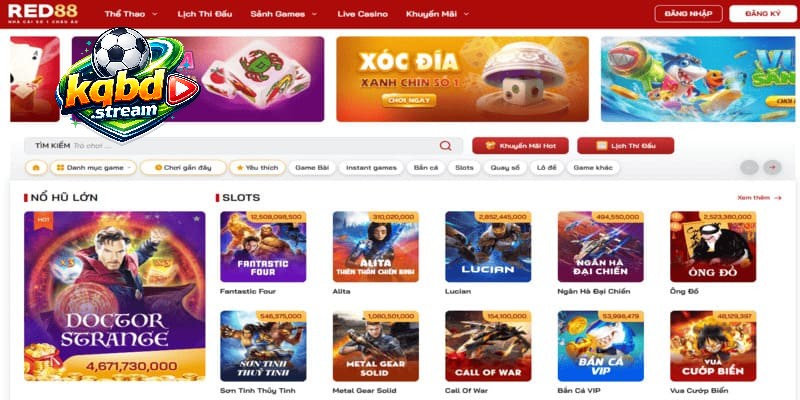Favorite Doctor Strange with star icon
This screenshot has height=400, width=800.
[196, 219]
